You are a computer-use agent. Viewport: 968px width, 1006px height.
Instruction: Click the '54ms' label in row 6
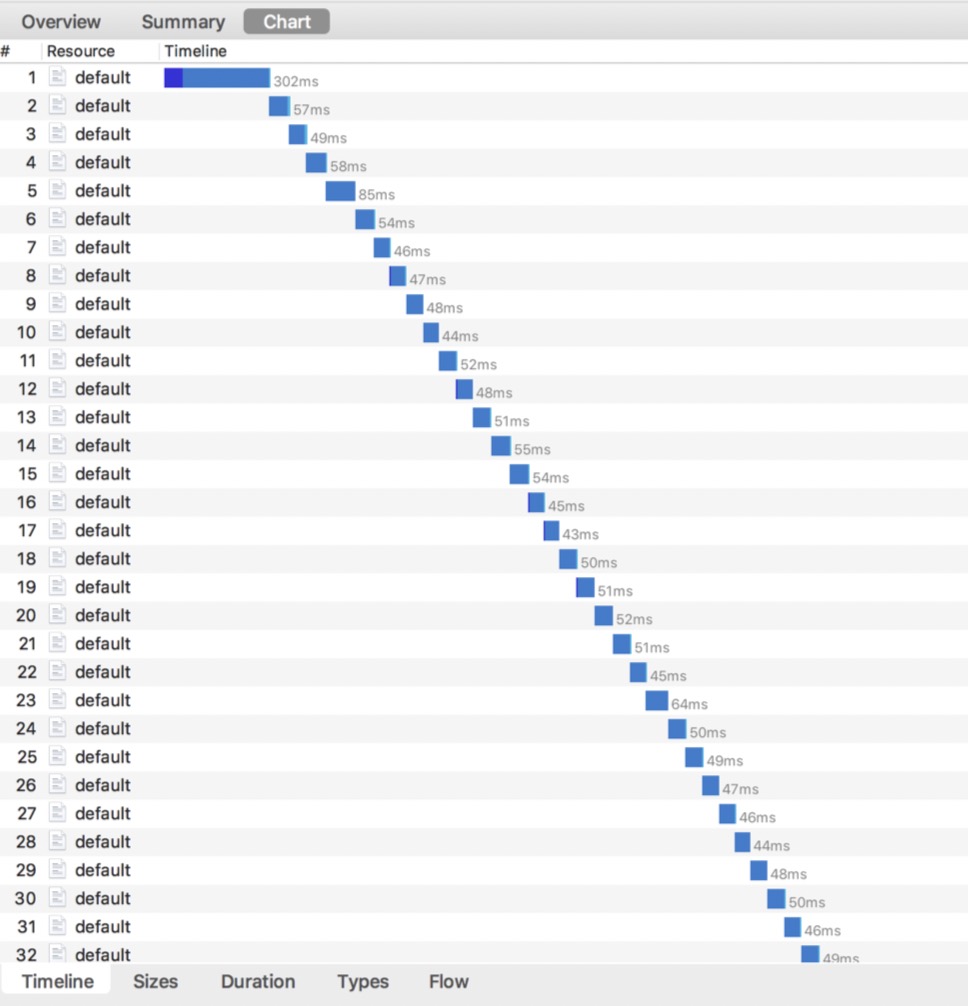pyautogui.click(x=396, y=223)
